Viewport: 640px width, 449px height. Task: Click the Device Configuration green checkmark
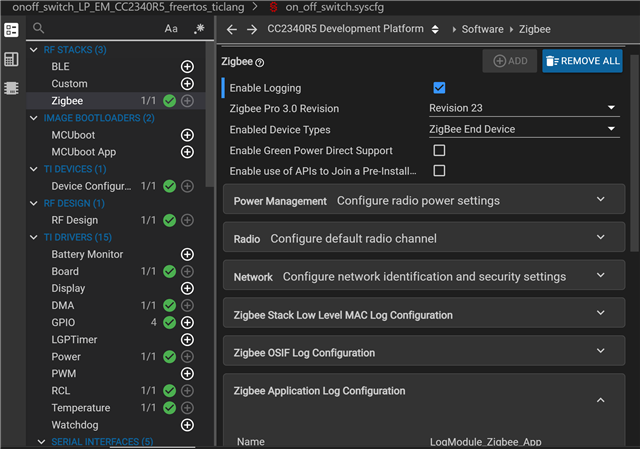tap(169, 186)
